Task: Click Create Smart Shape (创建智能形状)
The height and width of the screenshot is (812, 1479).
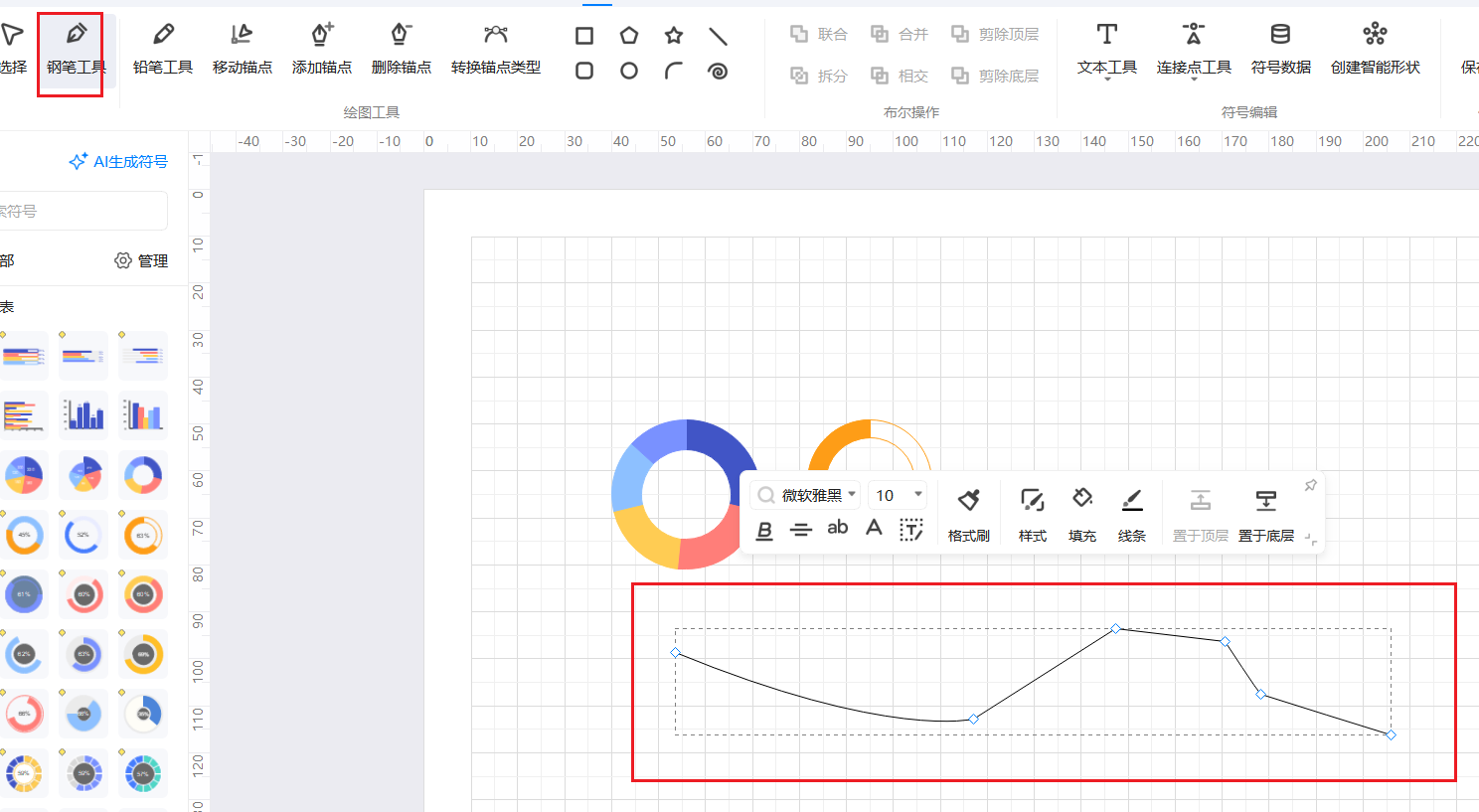Action: [1375, 49]
